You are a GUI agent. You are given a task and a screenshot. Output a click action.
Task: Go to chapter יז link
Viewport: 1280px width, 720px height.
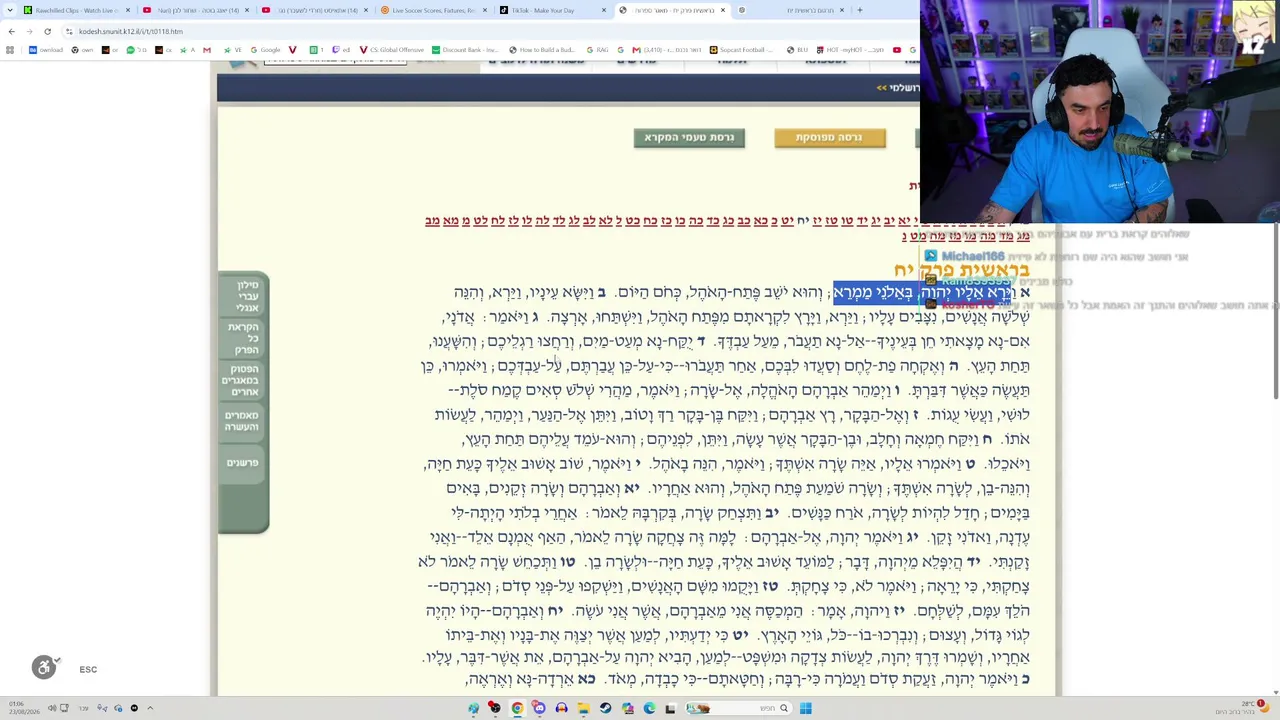pos(818,220)
